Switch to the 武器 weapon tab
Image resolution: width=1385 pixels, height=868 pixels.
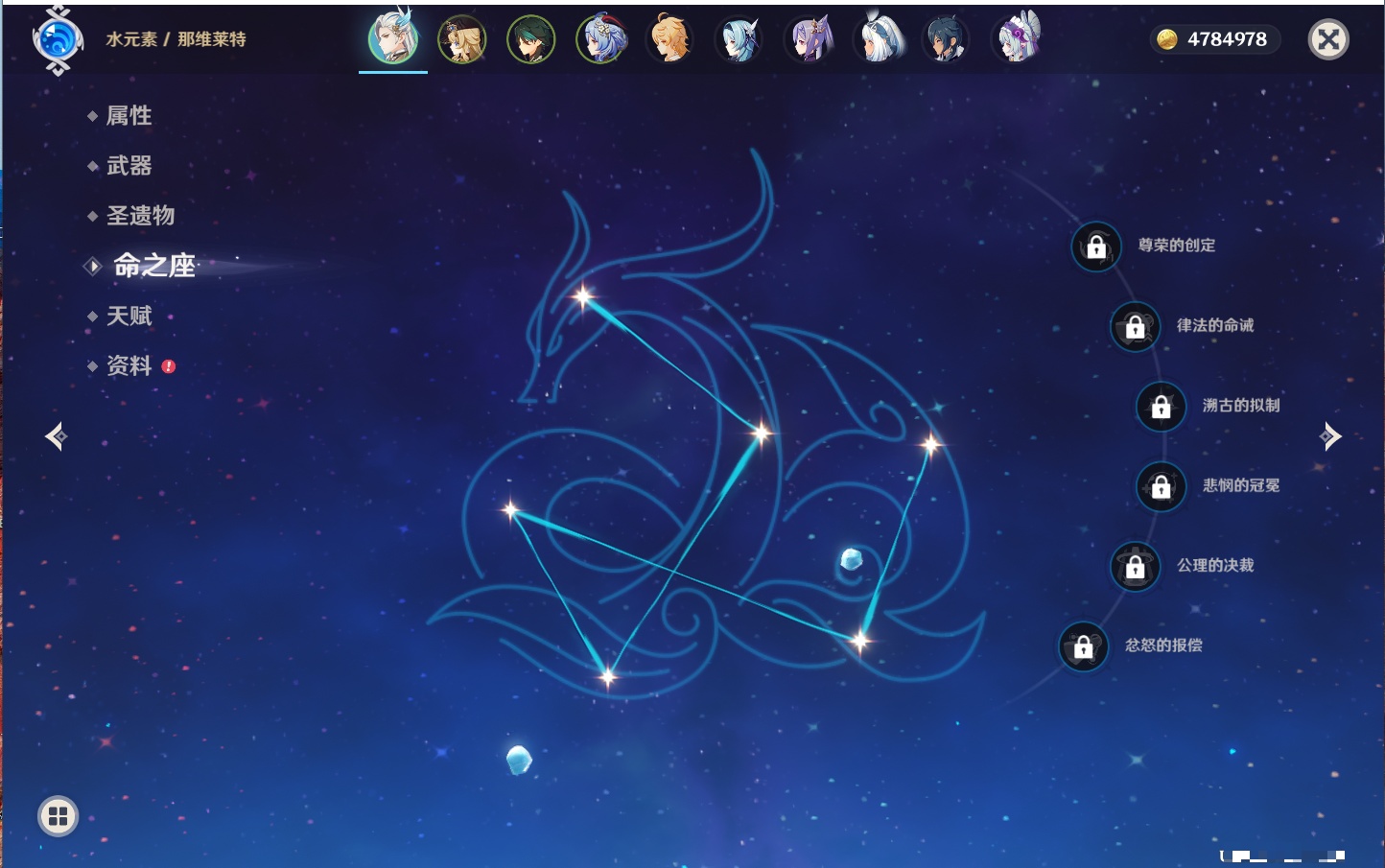coord(129,166)
